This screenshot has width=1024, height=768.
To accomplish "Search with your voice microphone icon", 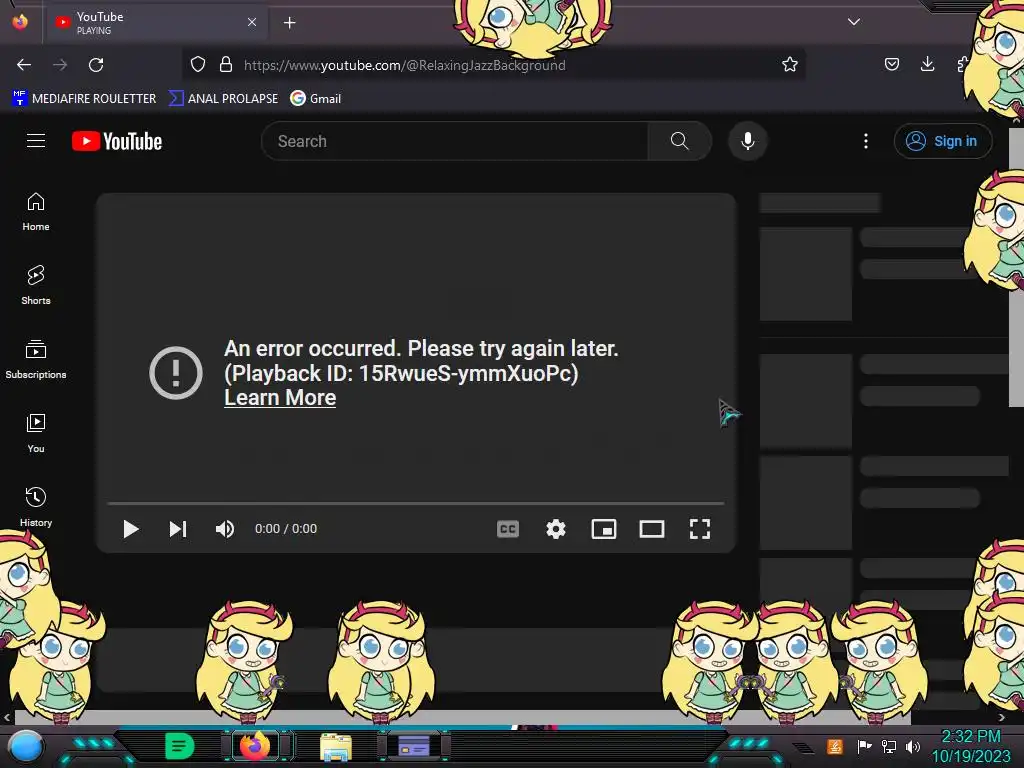I will tap(748, 141).
